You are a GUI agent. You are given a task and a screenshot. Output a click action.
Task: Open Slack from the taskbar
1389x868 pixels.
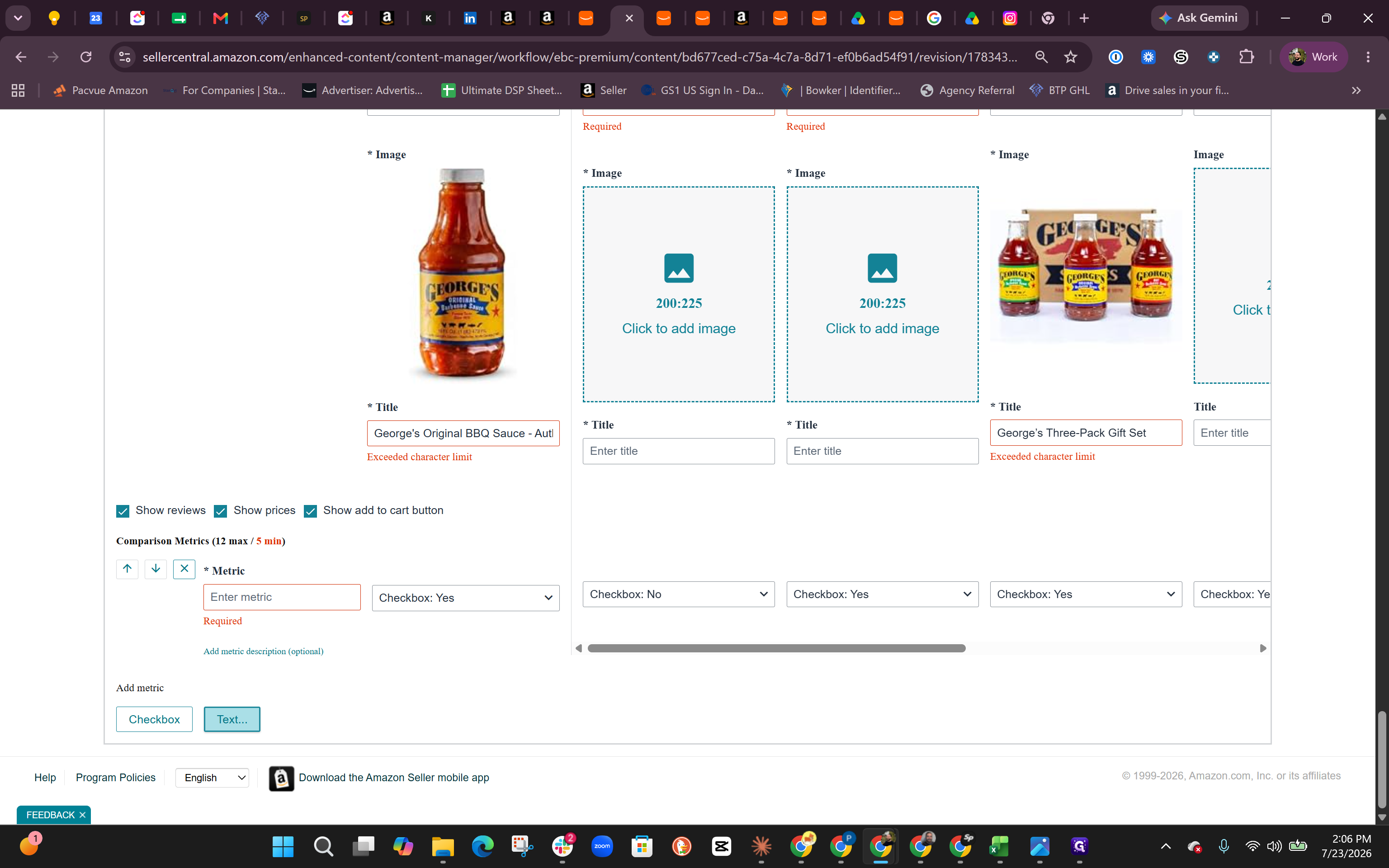(562, 846)
